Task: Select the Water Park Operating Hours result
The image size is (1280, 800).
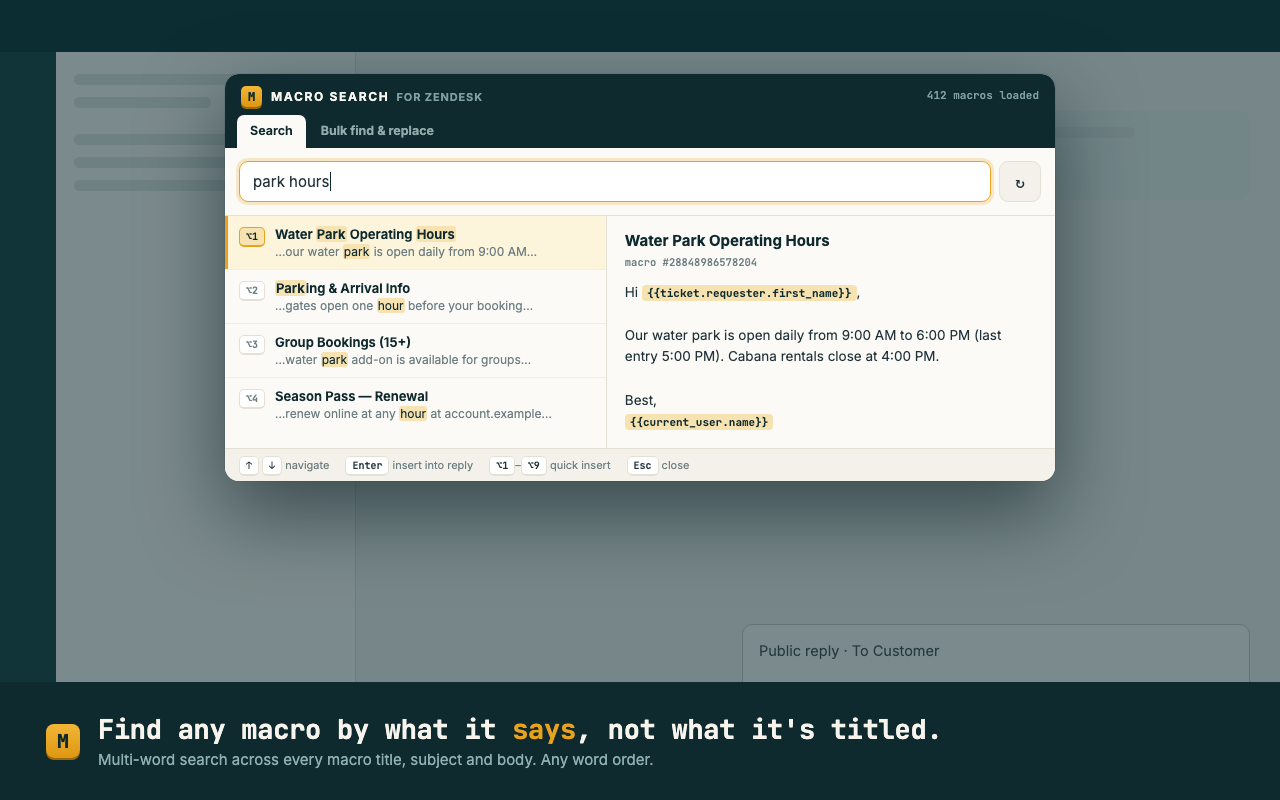Action: (x=416, y=243)
